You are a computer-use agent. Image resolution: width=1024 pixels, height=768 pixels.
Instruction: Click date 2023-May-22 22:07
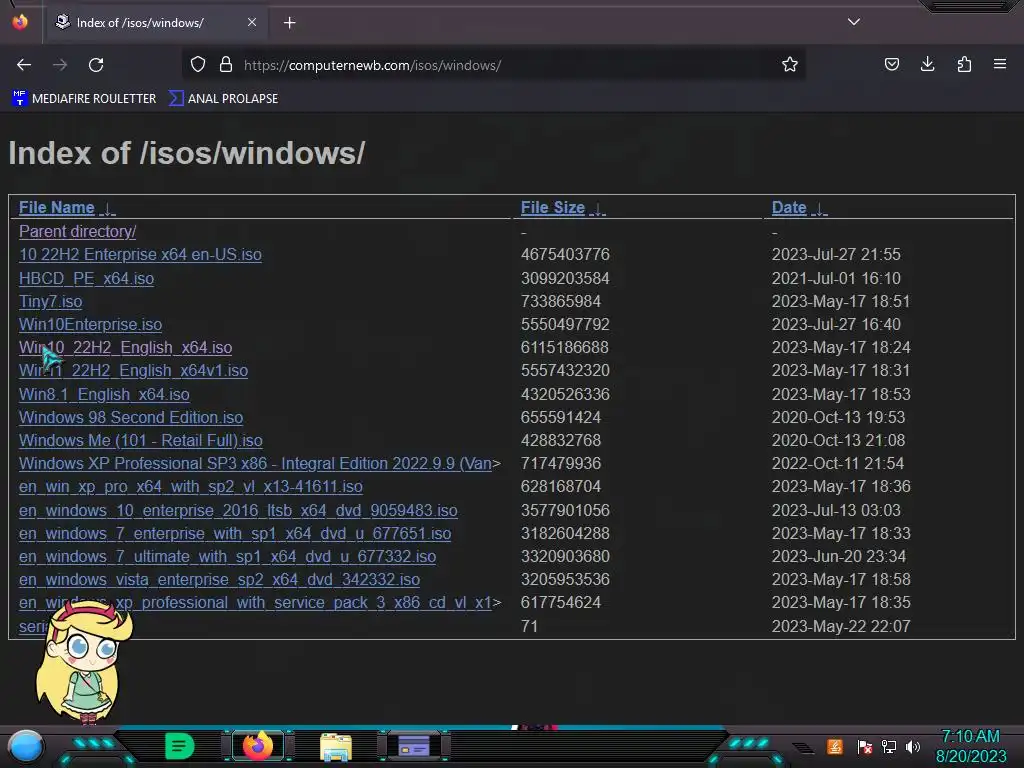pos(840,626)
